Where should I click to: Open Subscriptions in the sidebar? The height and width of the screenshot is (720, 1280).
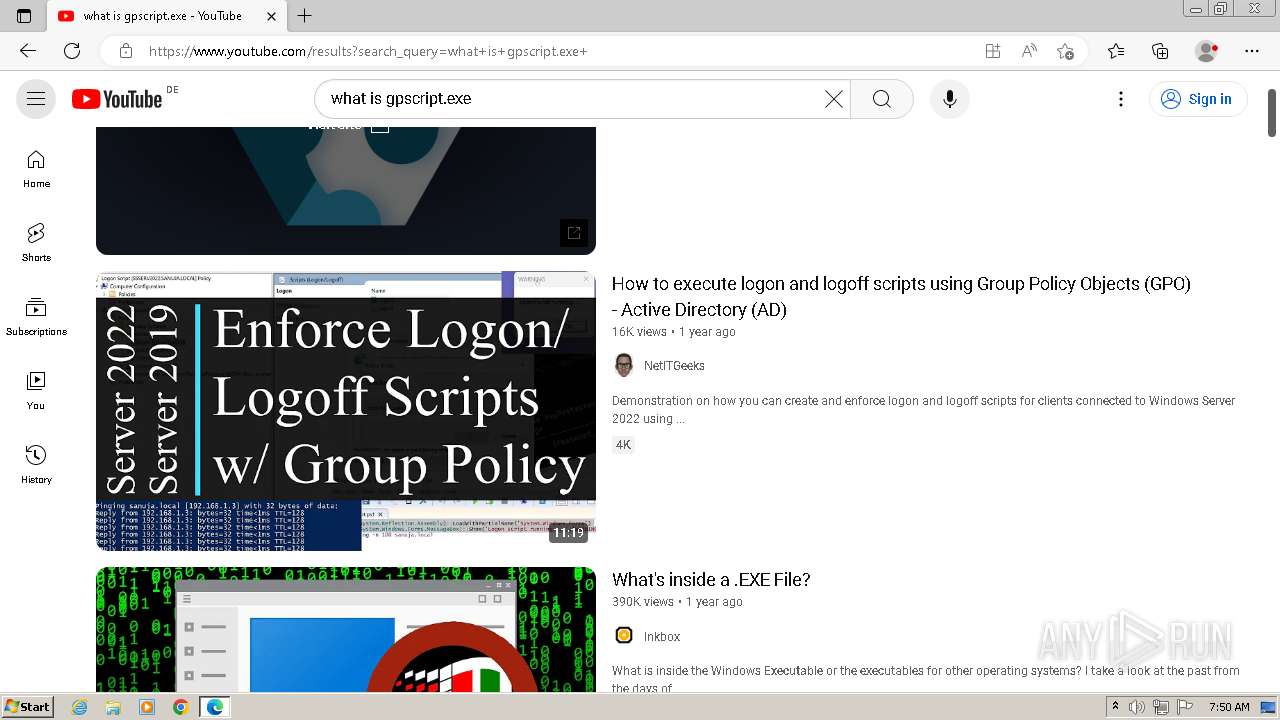pos(36,317)
